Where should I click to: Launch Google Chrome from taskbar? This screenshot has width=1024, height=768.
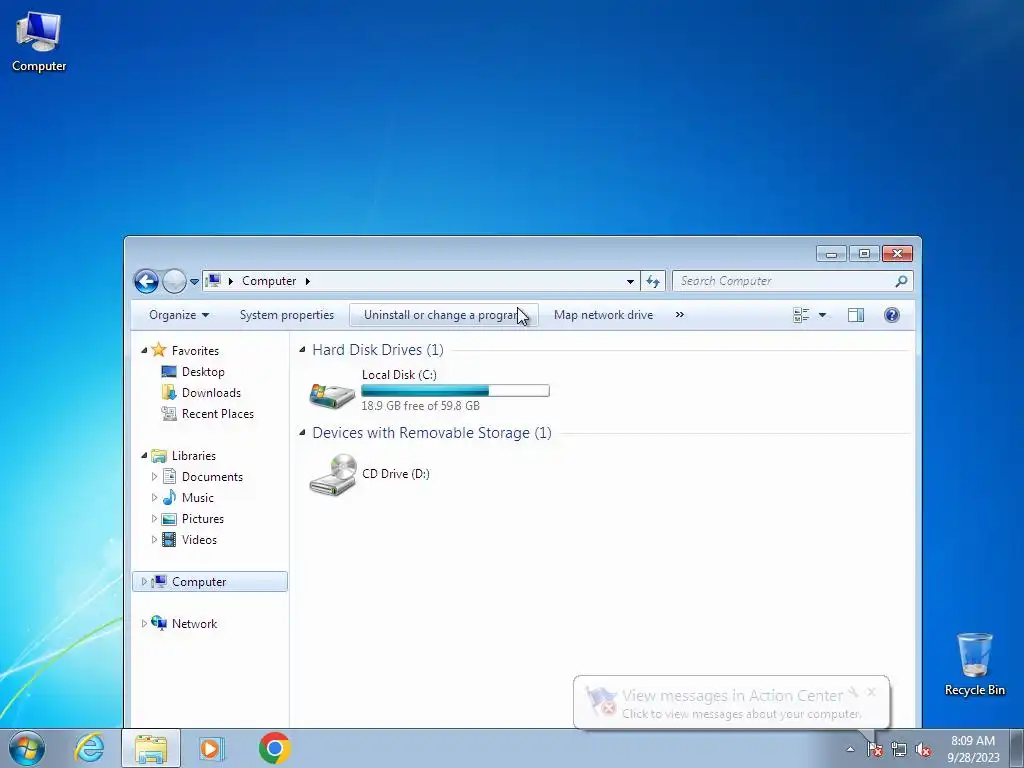click(274, 748)
